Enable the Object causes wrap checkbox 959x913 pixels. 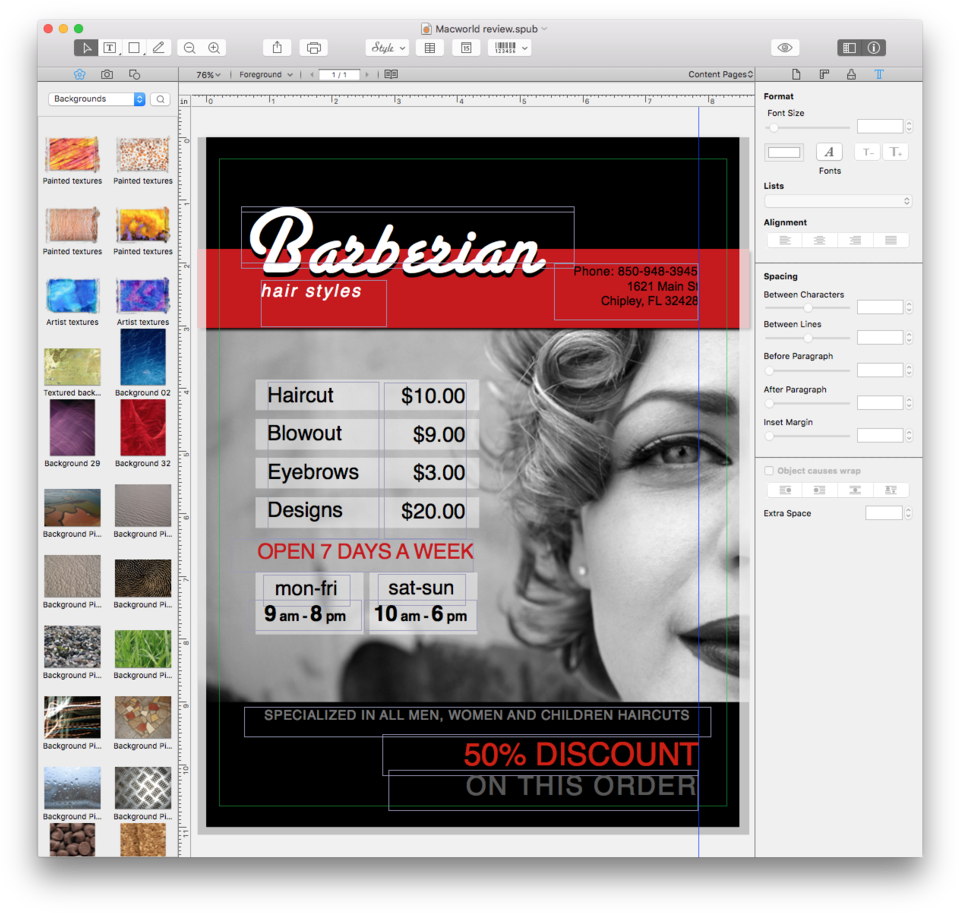[769, 471]
